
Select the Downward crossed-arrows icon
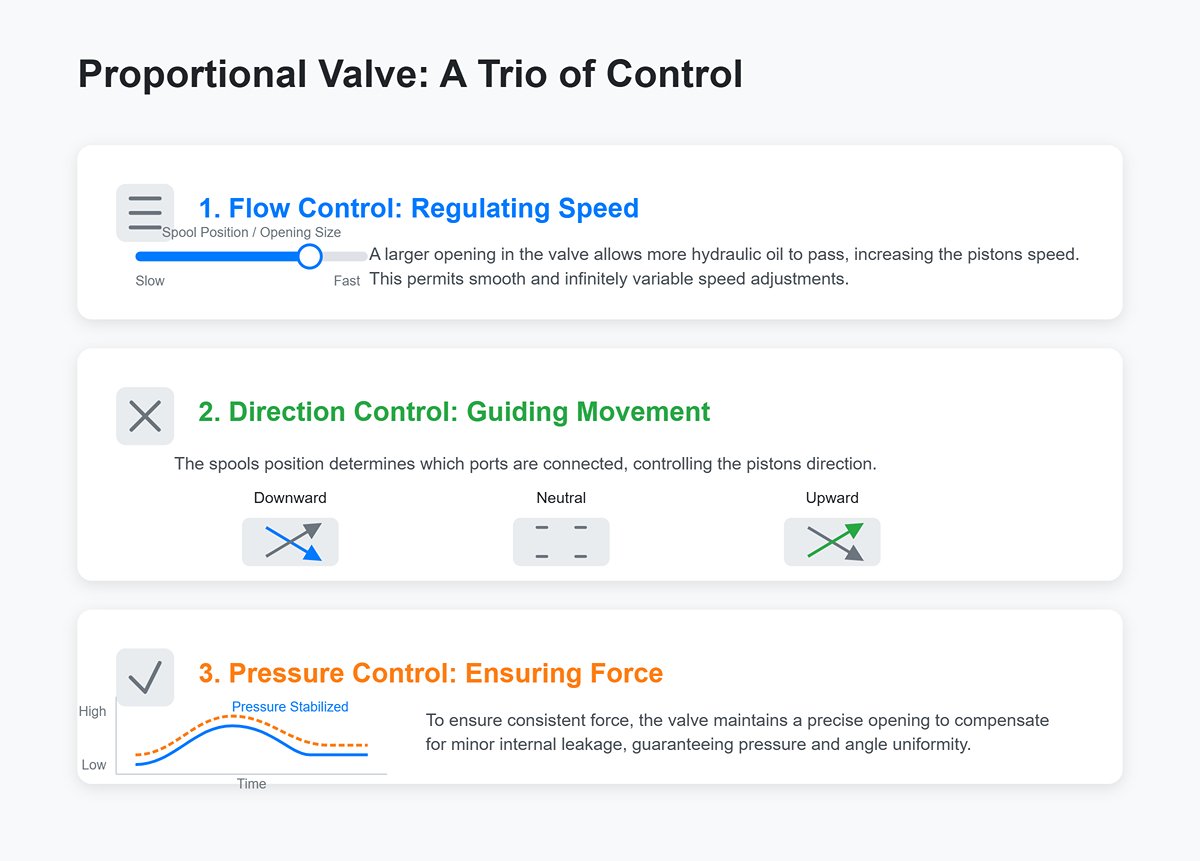click(x=290, y=542)
